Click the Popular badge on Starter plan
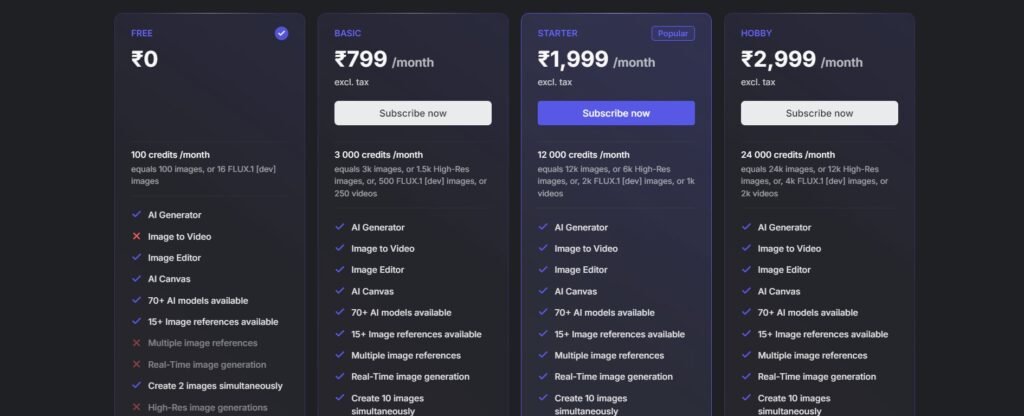Image resolution: width=1024 pixels, height=416 pixels. [673, 33]
